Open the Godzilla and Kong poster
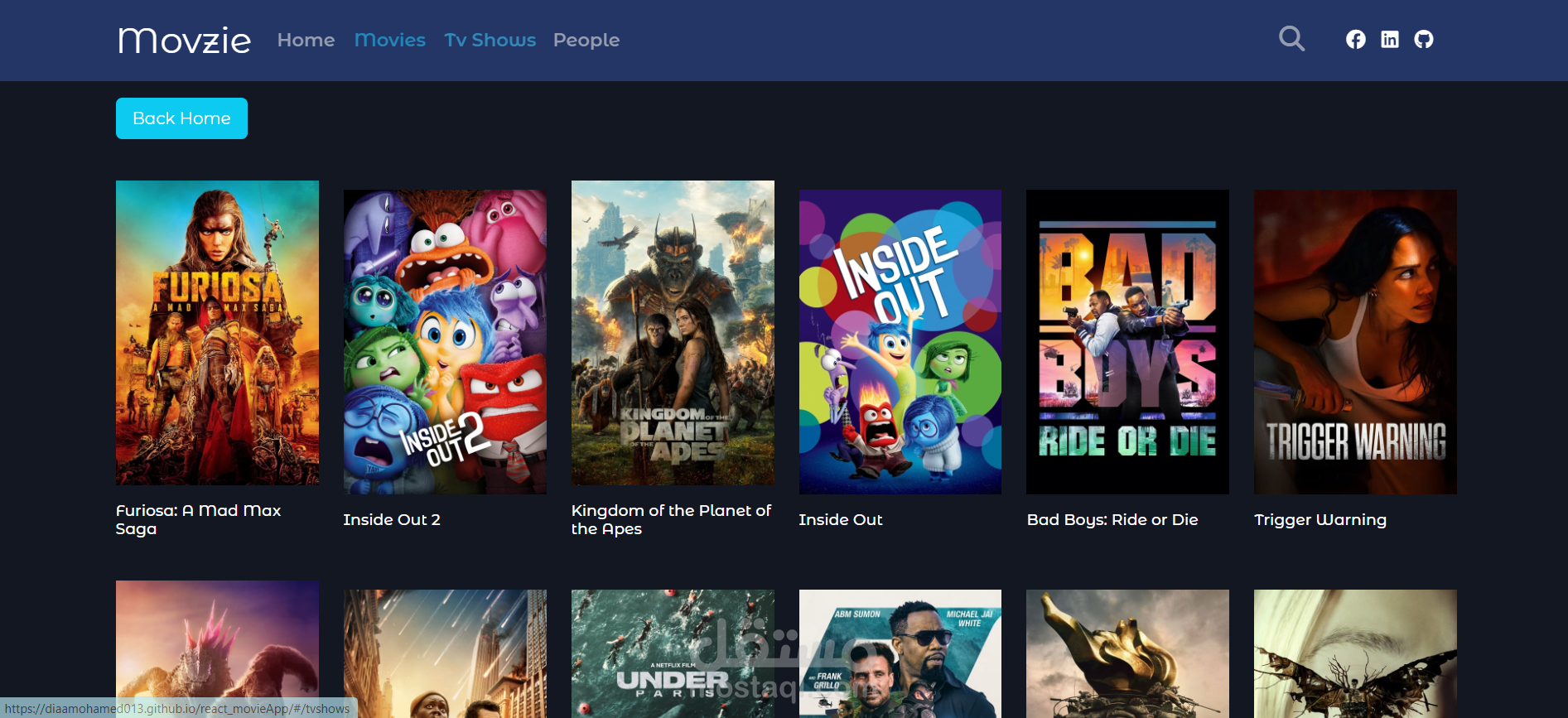Image resolution: width=1568 pixels, height=718 pixels. click(217, 649)
